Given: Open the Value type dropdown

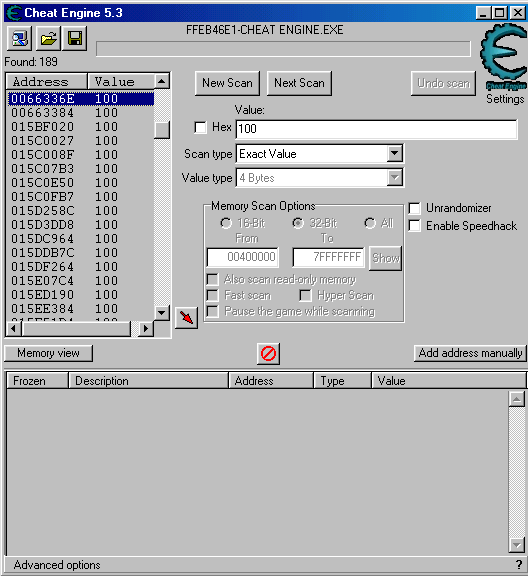Looking at the screenshot, I should (395, 178).
